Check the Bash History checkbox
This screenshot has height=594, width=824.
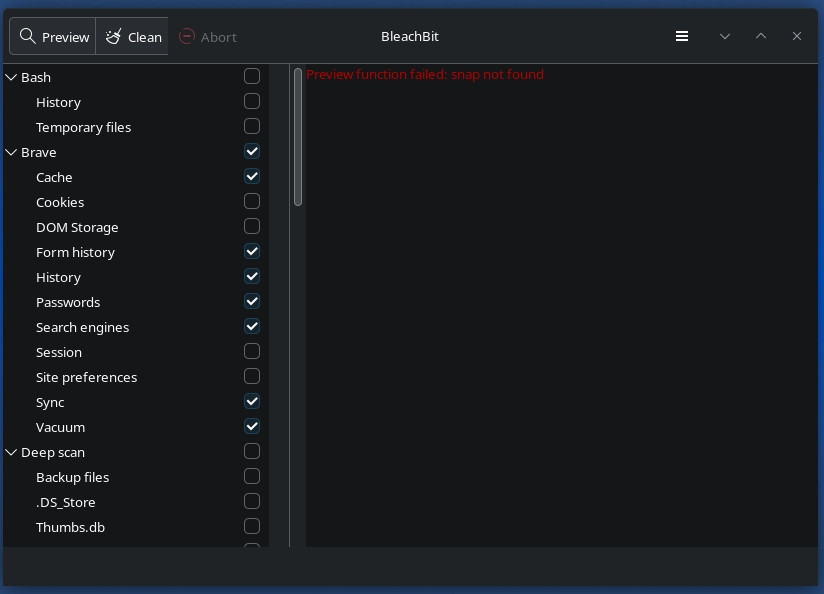point(252,102)
